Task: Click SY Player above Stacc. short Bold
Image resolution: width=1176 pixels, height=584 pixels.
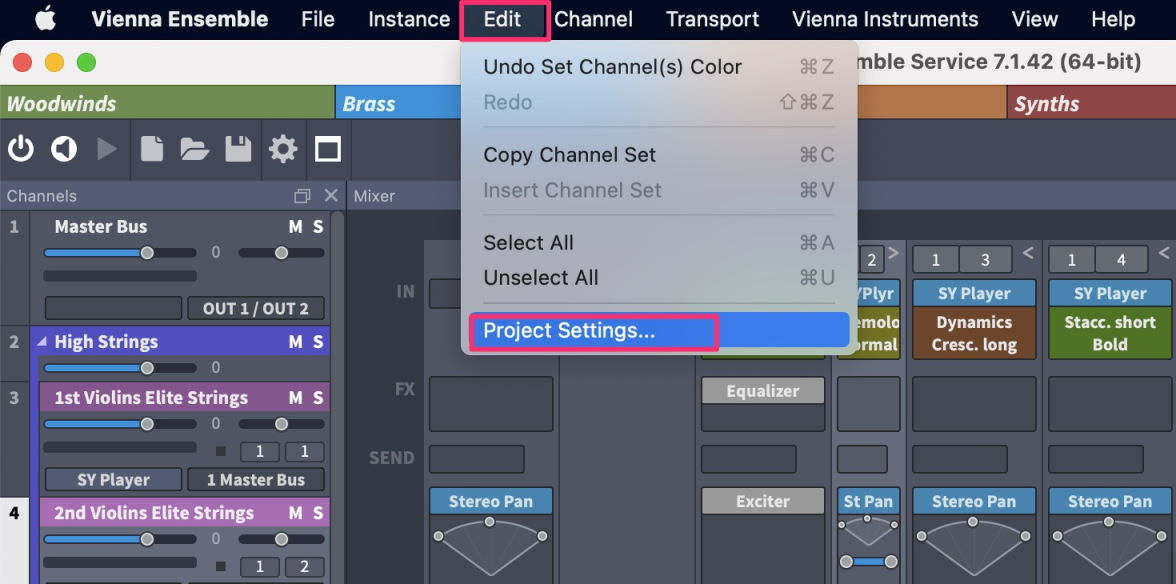Action: click(x=1109, y=293)
